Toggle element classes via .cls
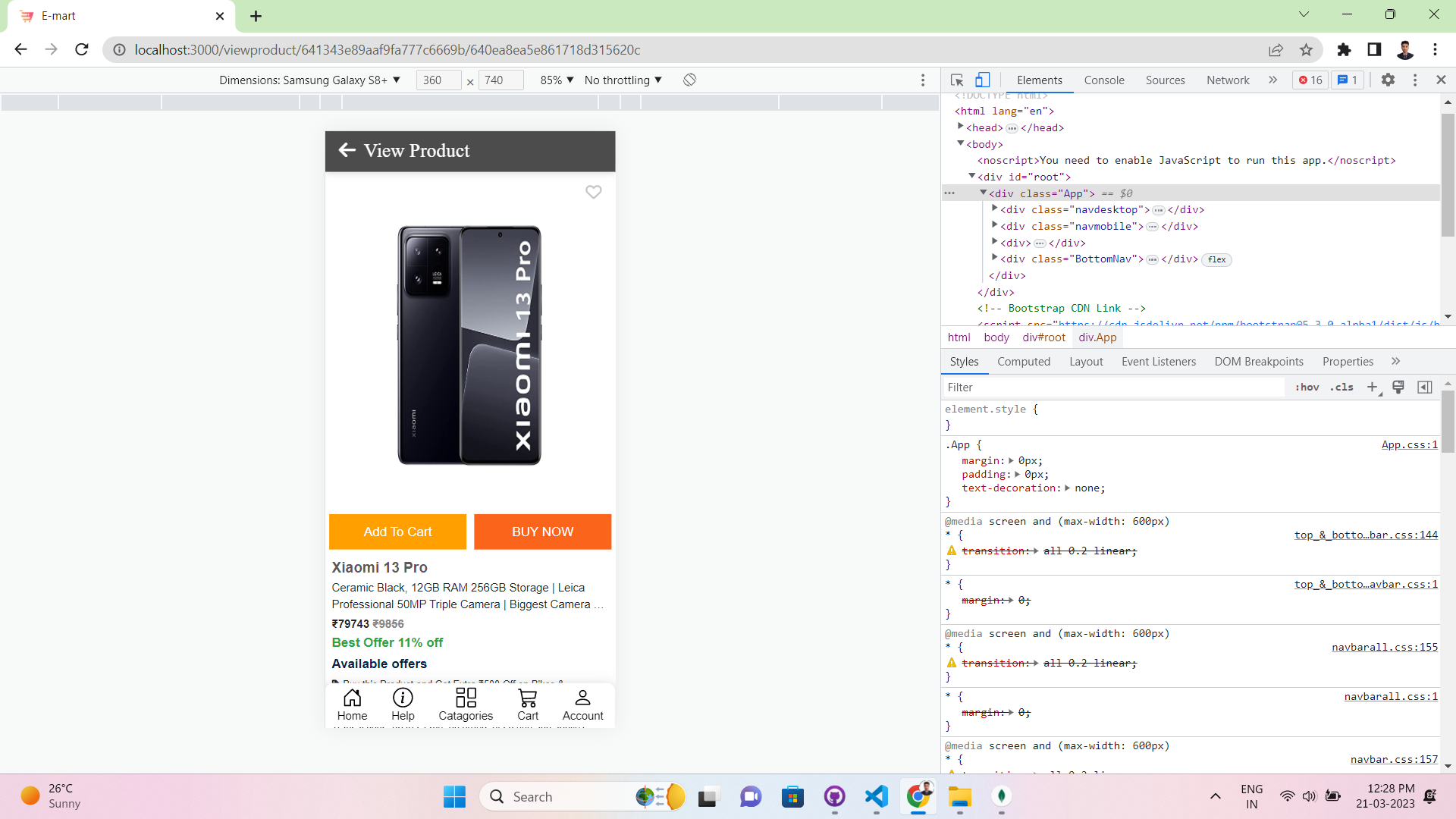 [1342, 387]
